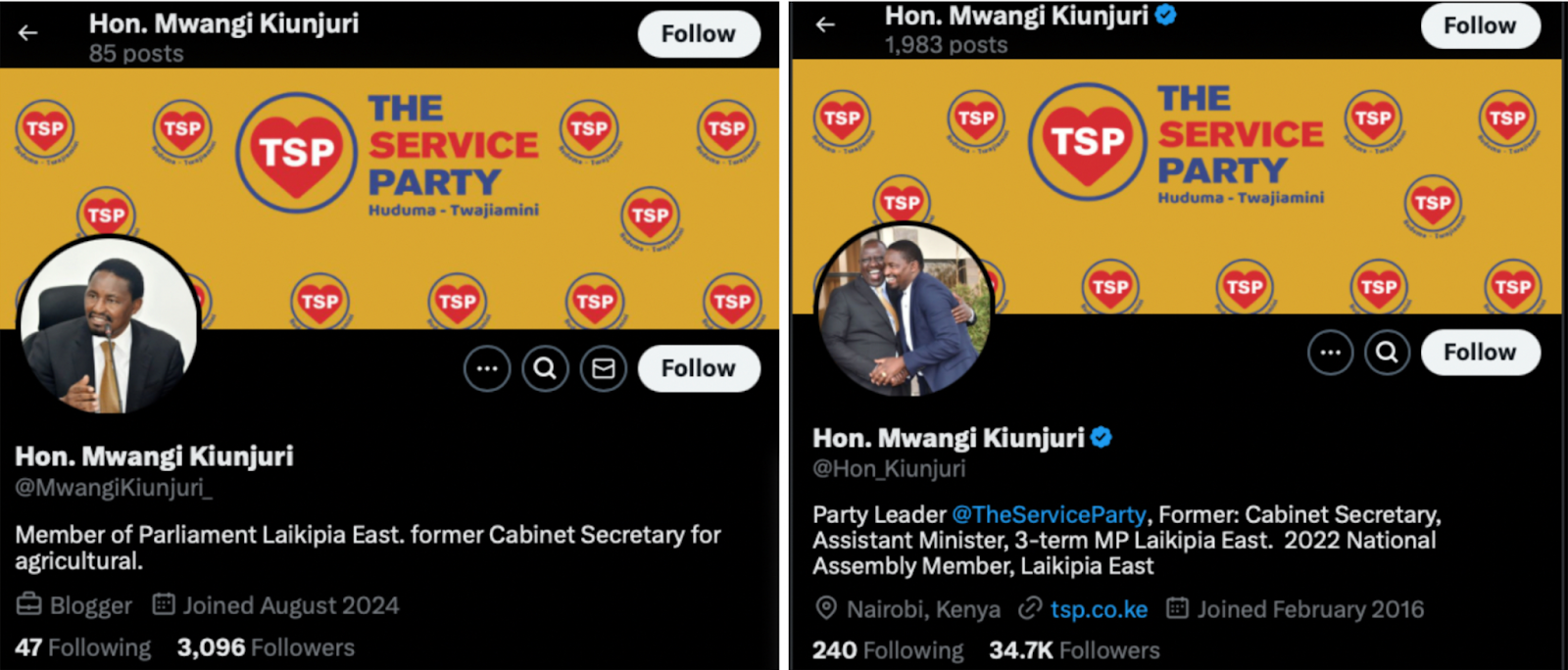1568x670 pixels.
Task: Follow @MwangiKiunjuri_ from the top header
Action: (699, 34)
